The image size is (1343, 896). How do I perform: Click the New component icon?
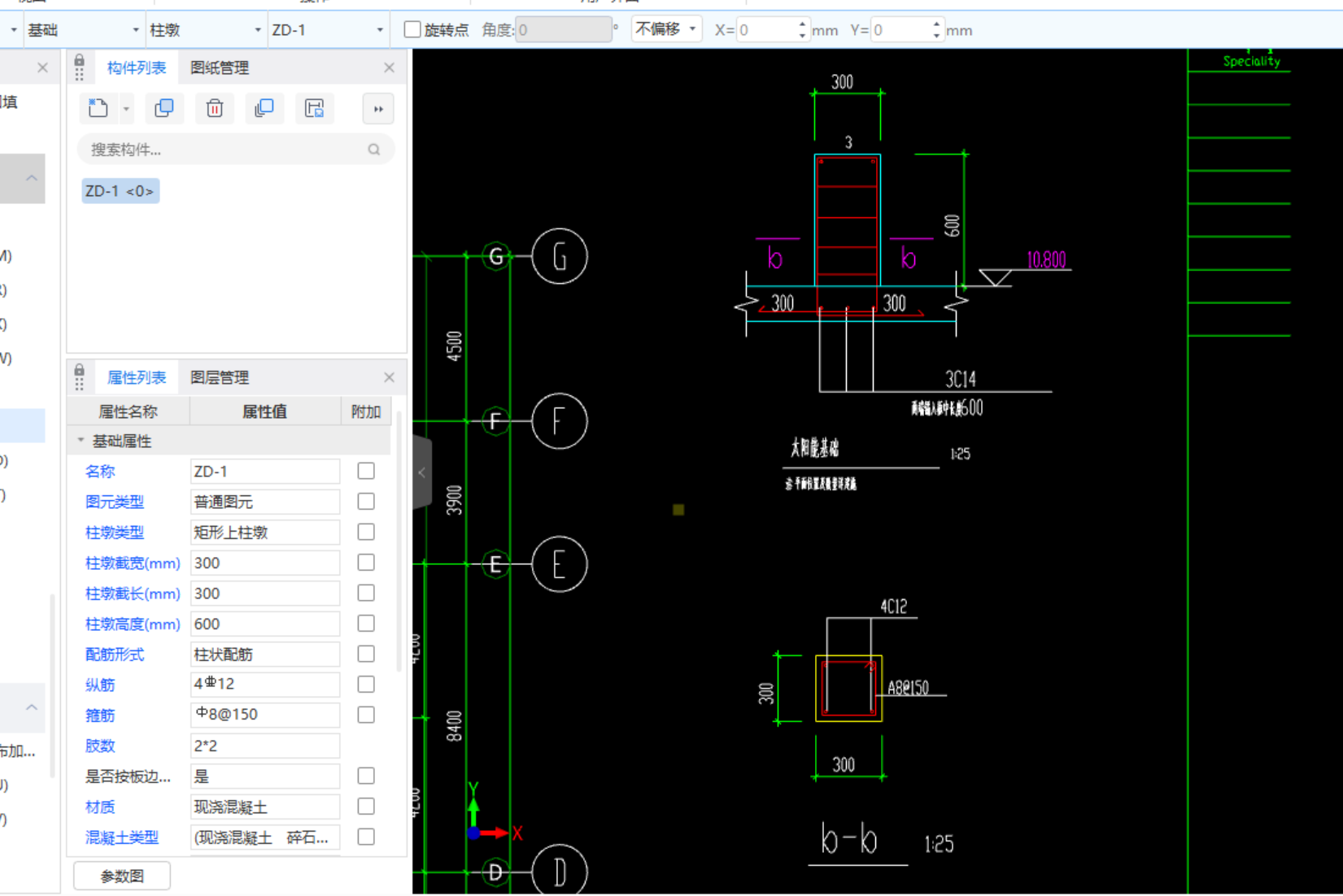(98, 108)
